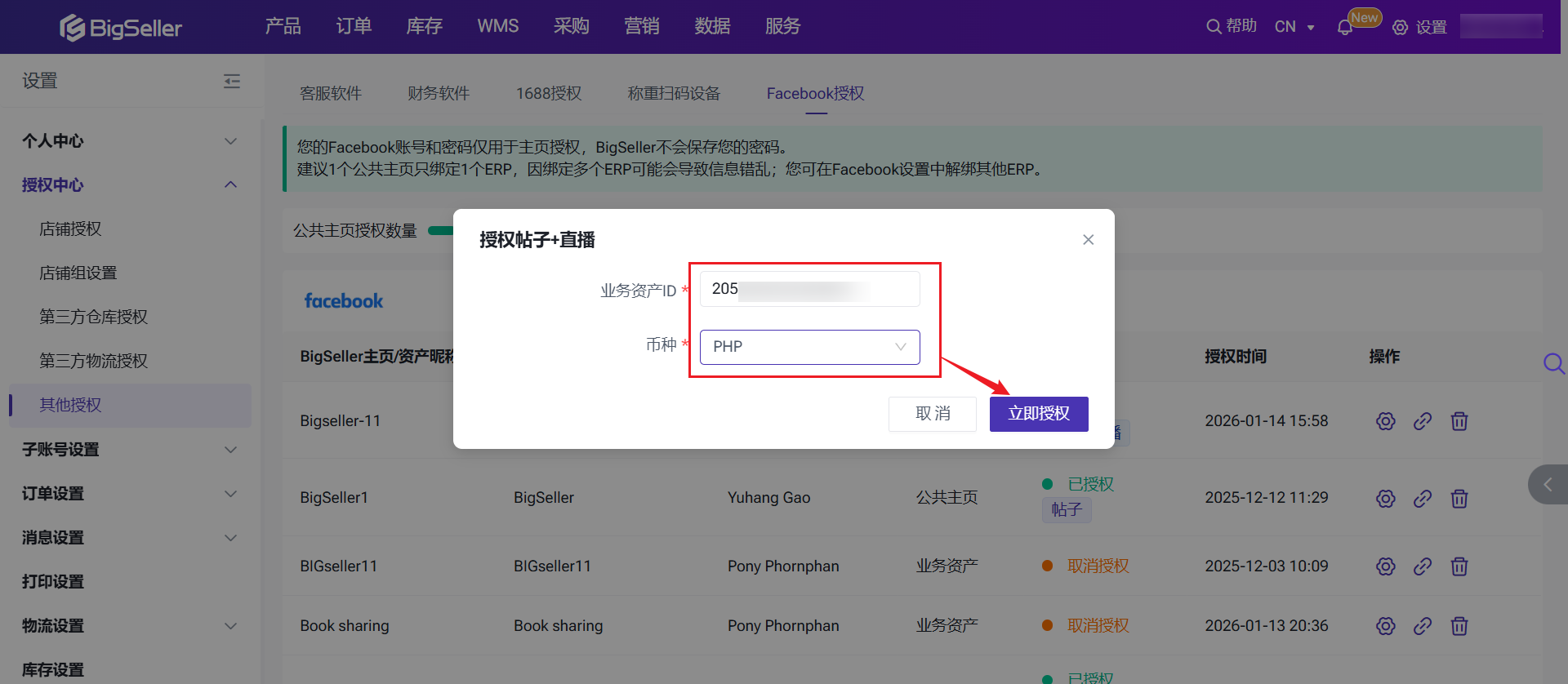Click the 立即授权 button
Image resolution: width=1568 pixels, height=684 pixels.
1038,414
